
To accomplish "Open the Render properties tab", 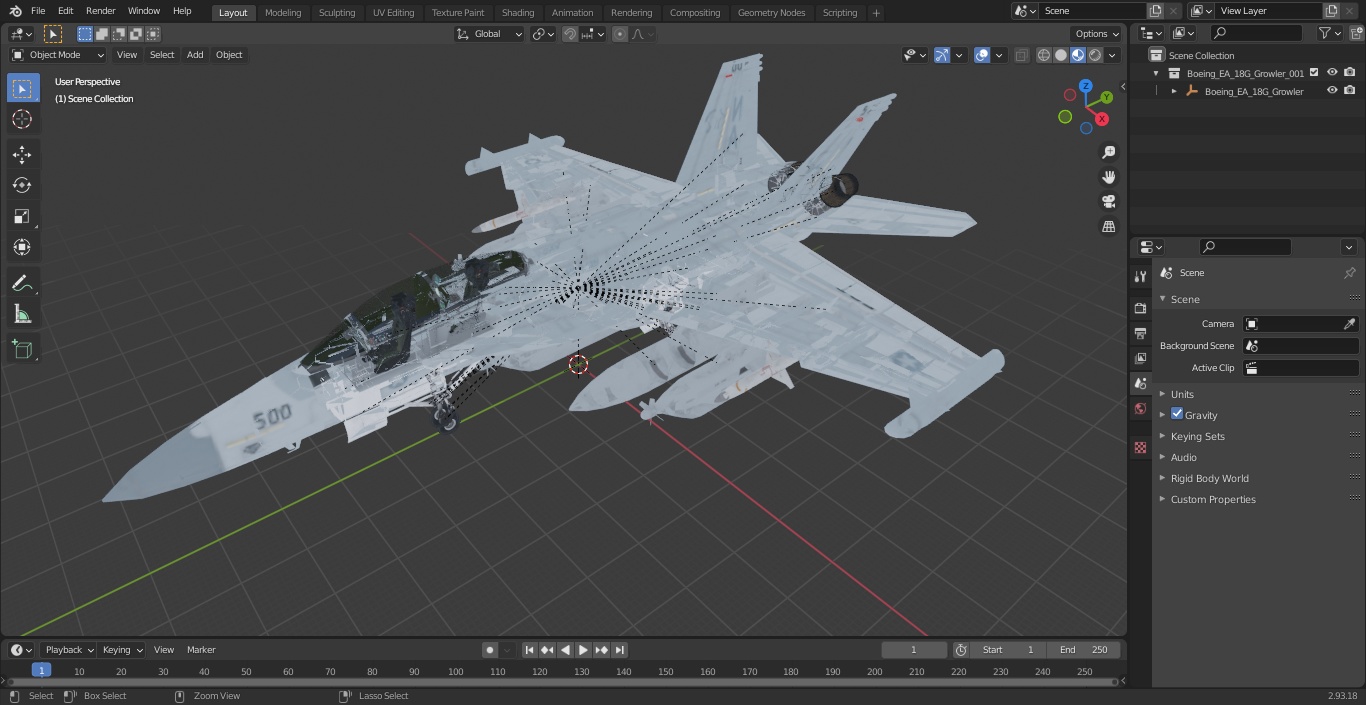I will click(x=1140, y=308).
